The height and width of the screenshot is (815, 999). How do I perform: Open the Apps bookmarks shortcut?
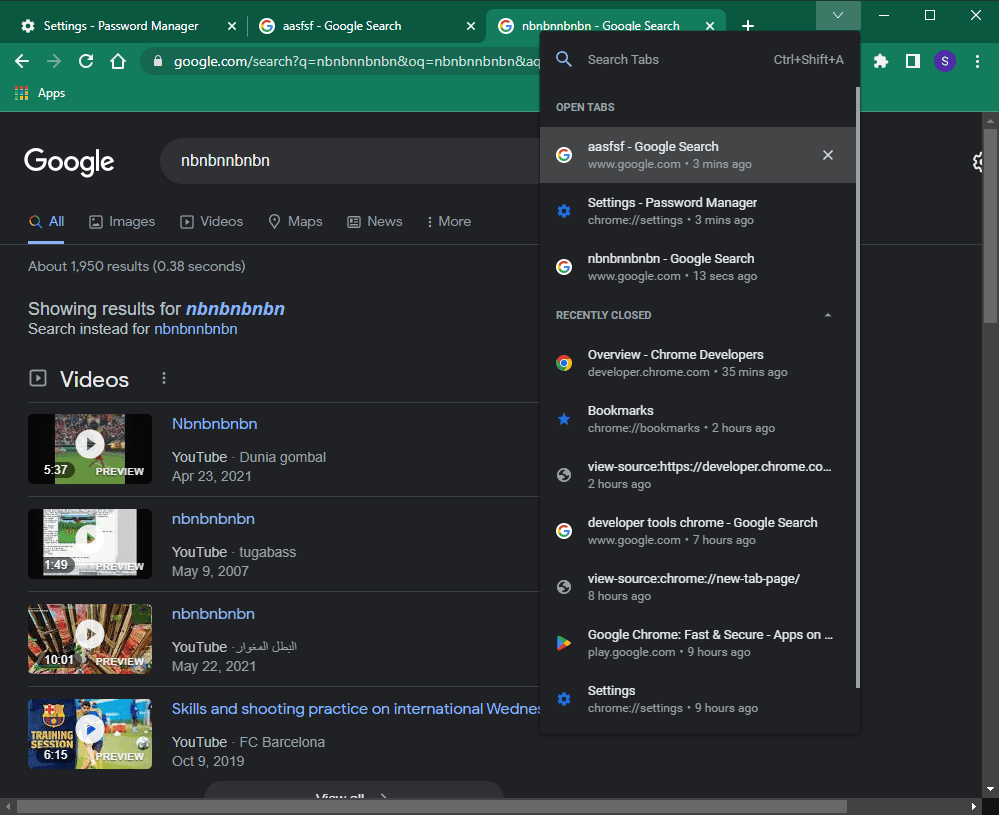click(x=40, y=93)
